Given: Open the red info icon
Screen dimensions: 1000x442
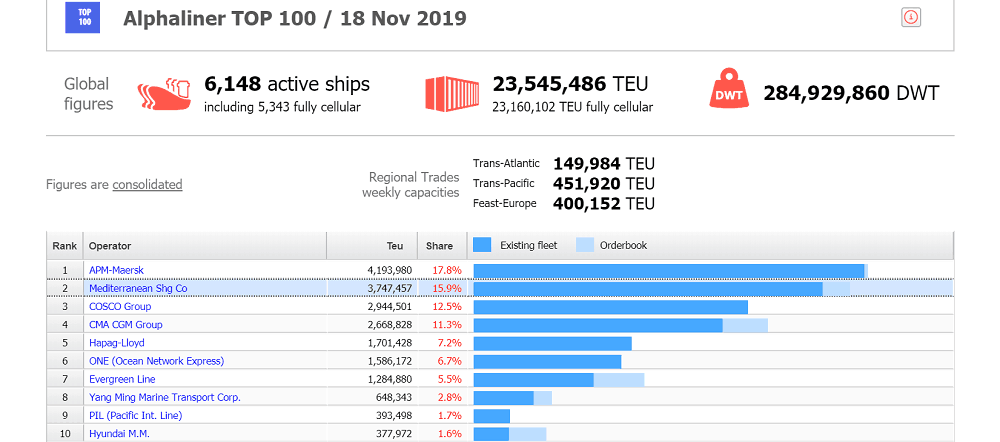Looking at the screenshot, I should [x=911, y=17].
